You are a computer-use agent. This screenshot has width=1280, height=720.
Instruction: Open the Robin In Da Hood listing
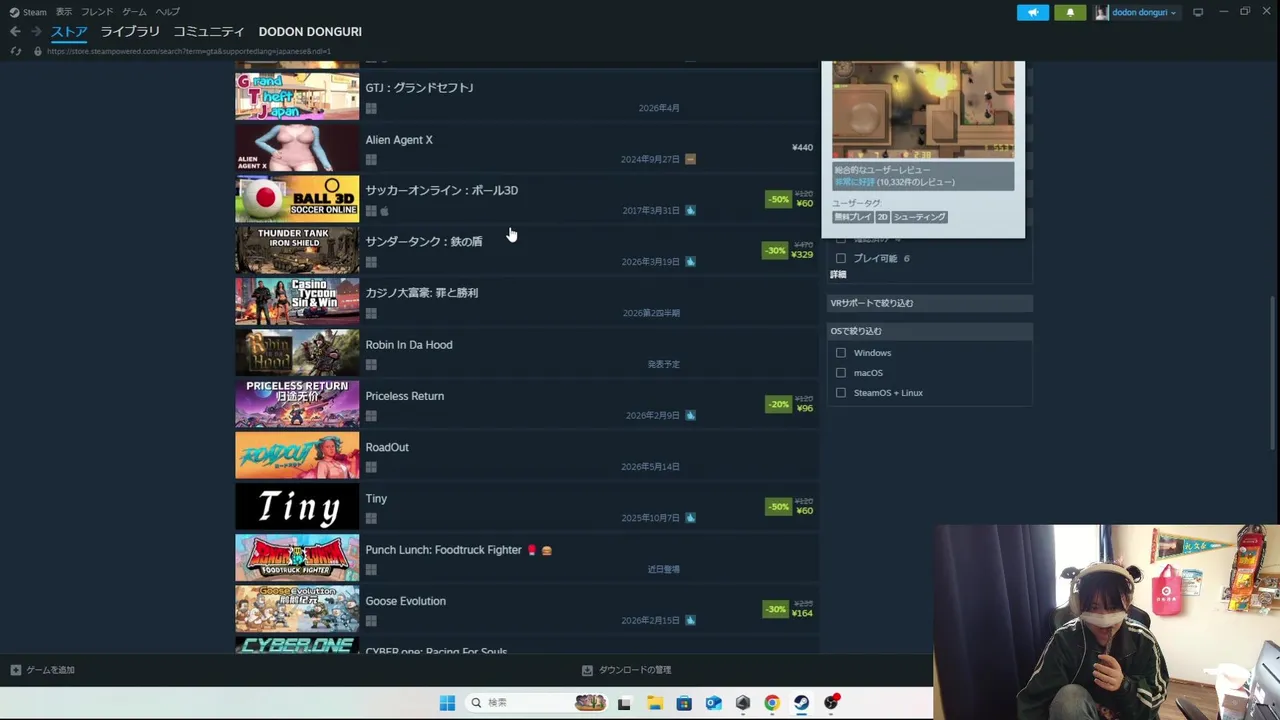coord(526,353)
